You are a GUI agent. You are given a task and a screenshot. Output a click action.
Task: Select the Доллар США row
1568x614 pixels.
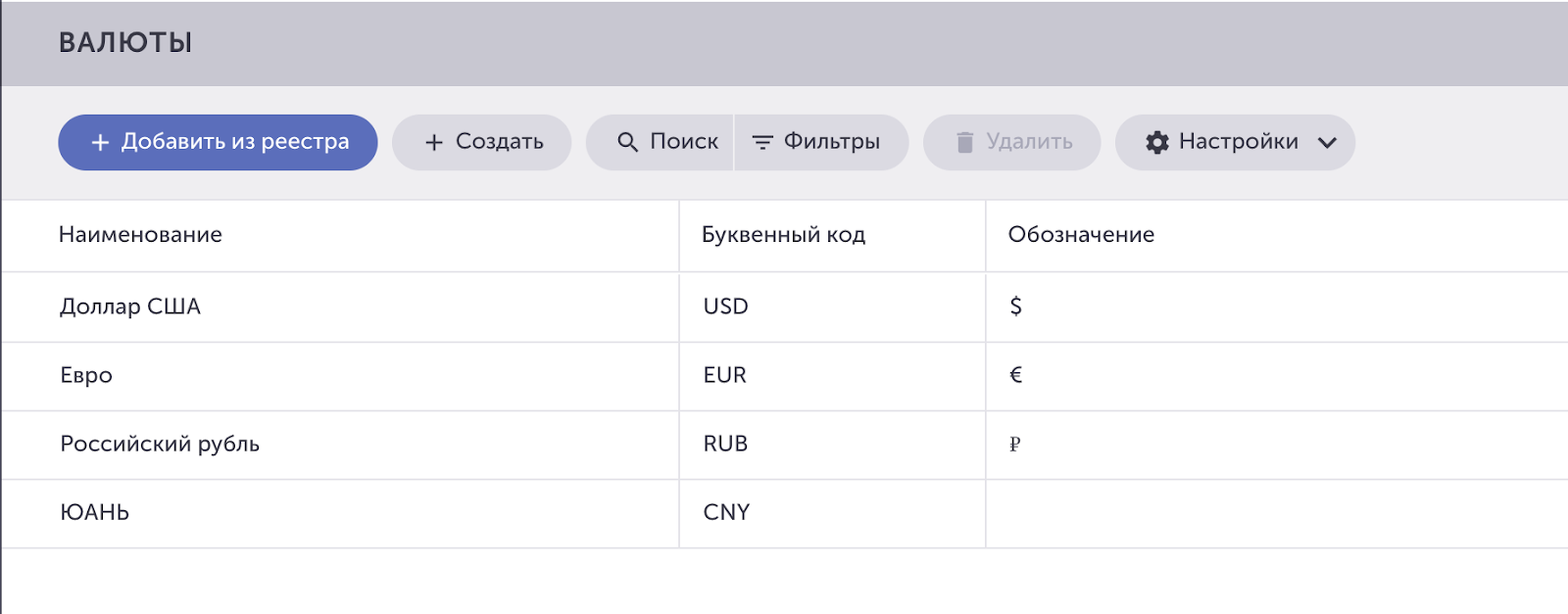click(784, 307)
